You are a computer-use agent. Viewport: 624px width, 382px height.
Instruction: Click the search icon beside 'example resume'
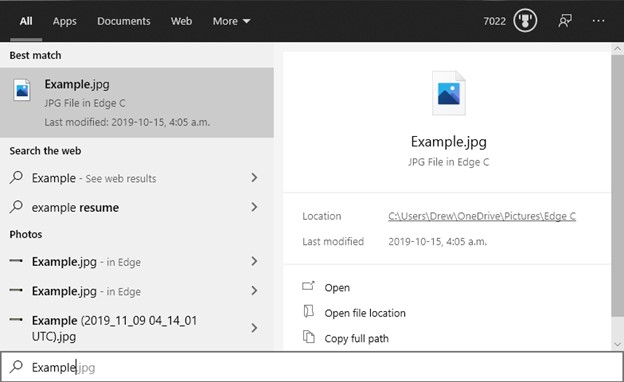(x=16, y=207)
